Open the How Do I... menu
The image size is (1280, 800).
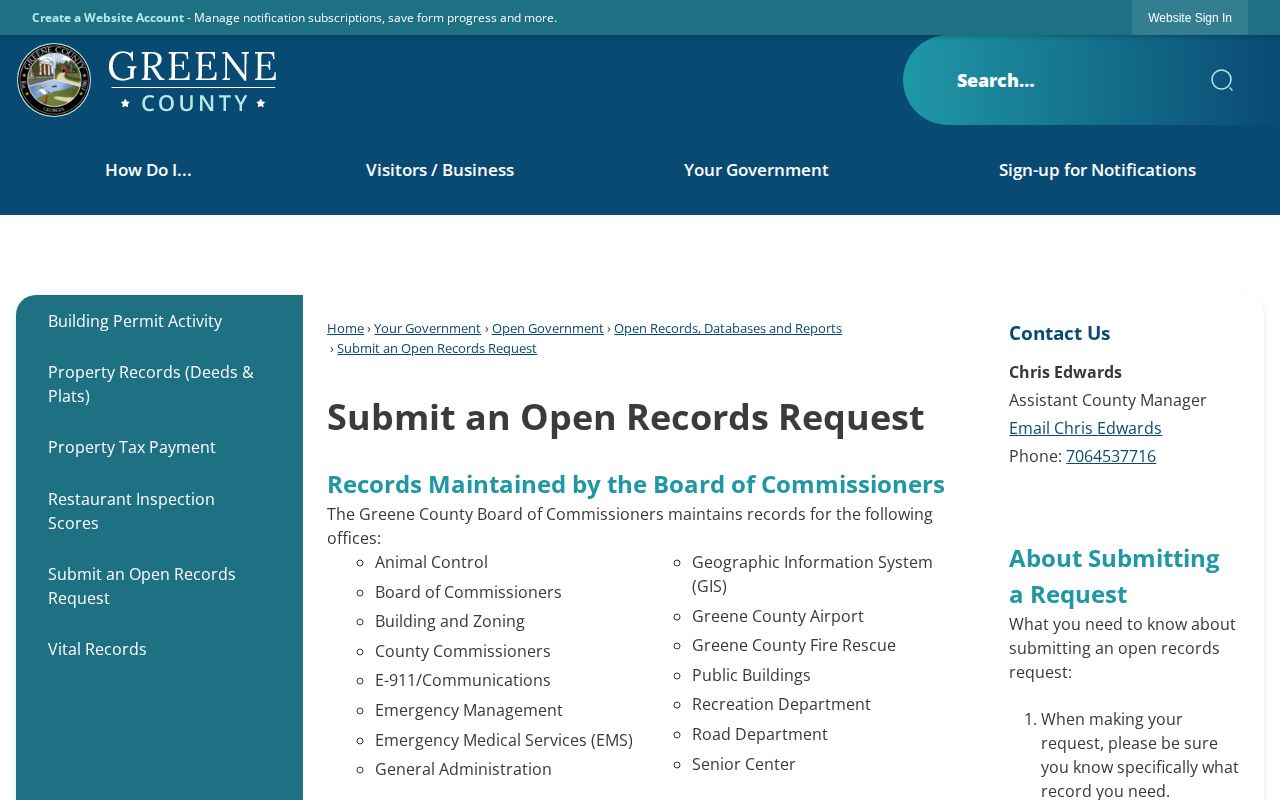pyautogui.click(x=148, y=170)
